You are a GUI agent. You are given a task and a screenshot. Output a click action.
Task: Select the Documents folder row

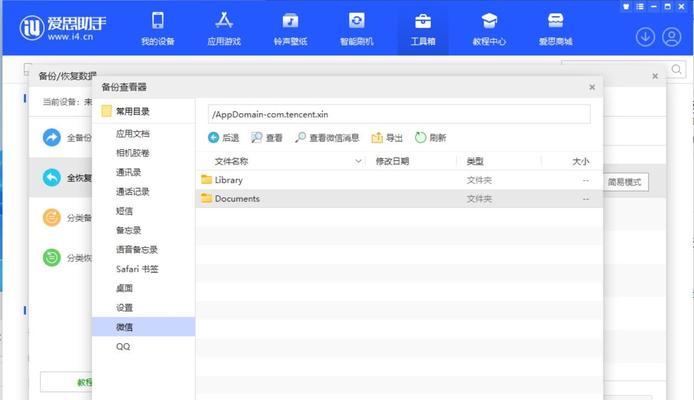(x=399, y=199)
